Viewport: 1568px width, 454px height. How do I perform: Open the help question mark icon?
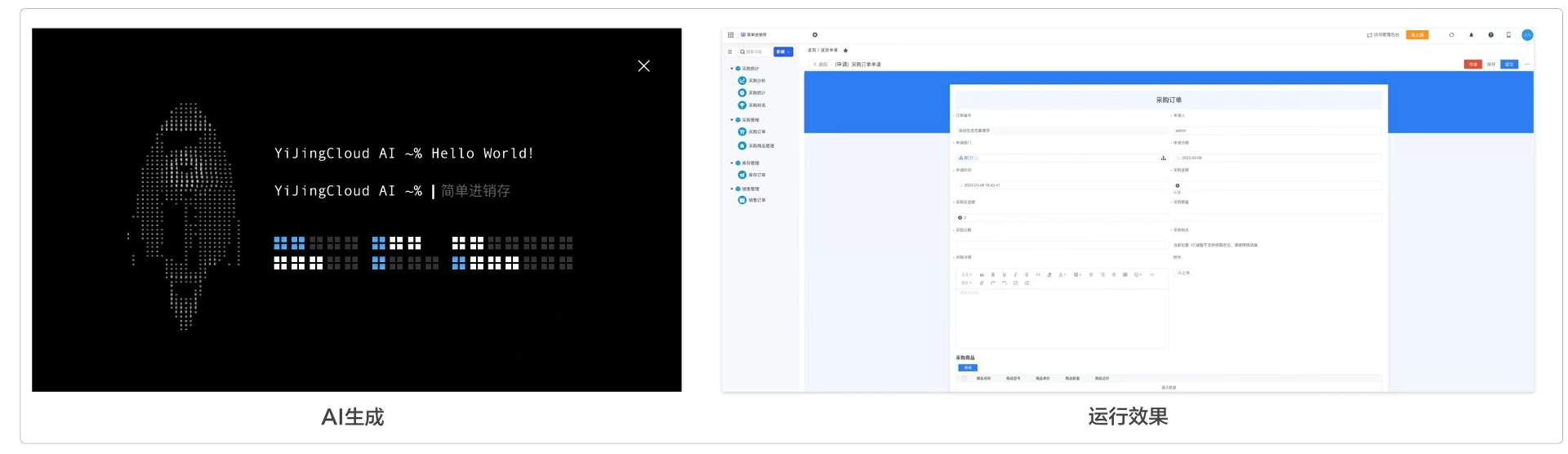pyautogui.click(x=1490, y=35)
